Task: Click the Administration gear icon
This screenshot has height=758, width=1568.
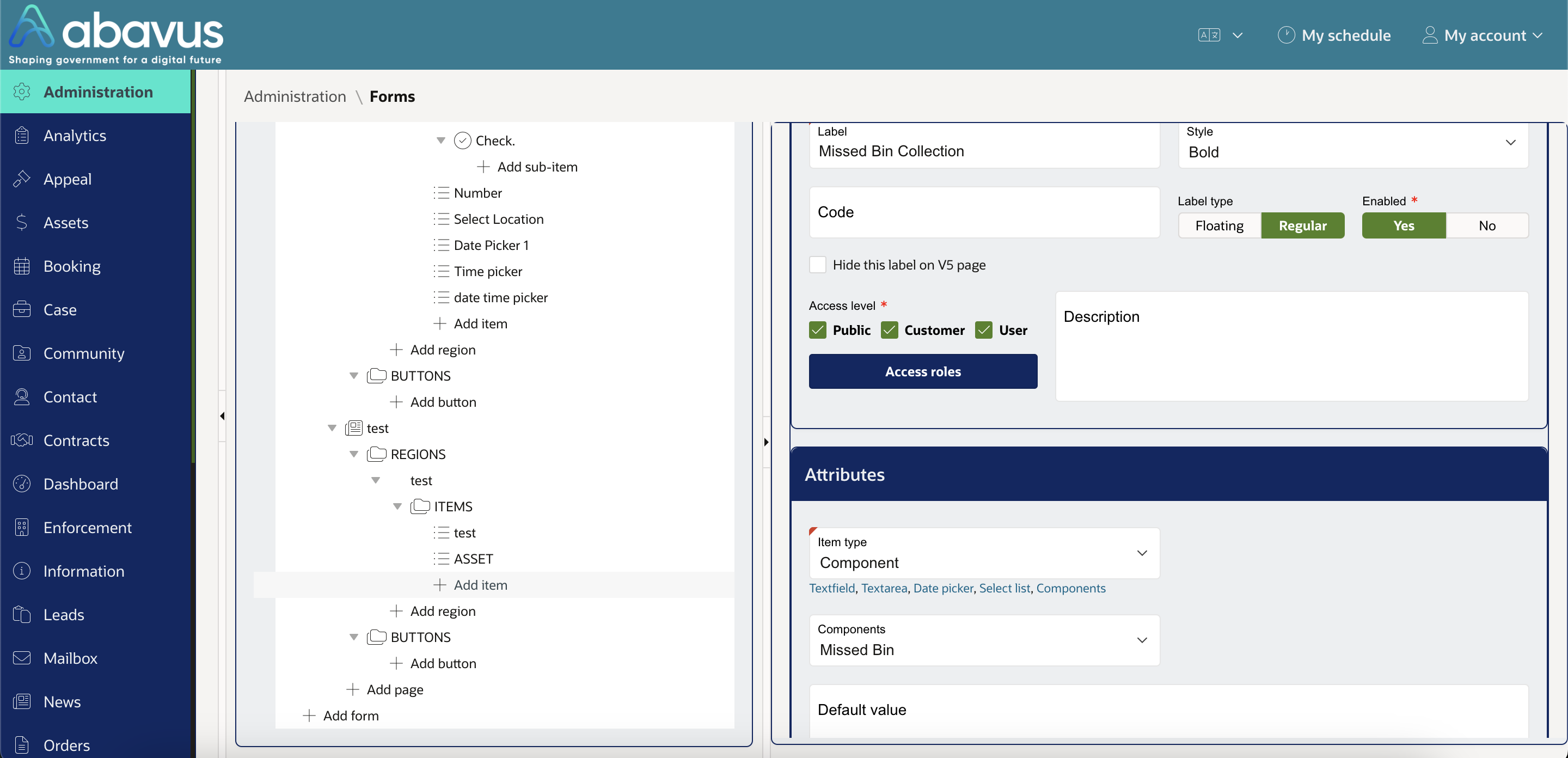Action: [22, 92]
